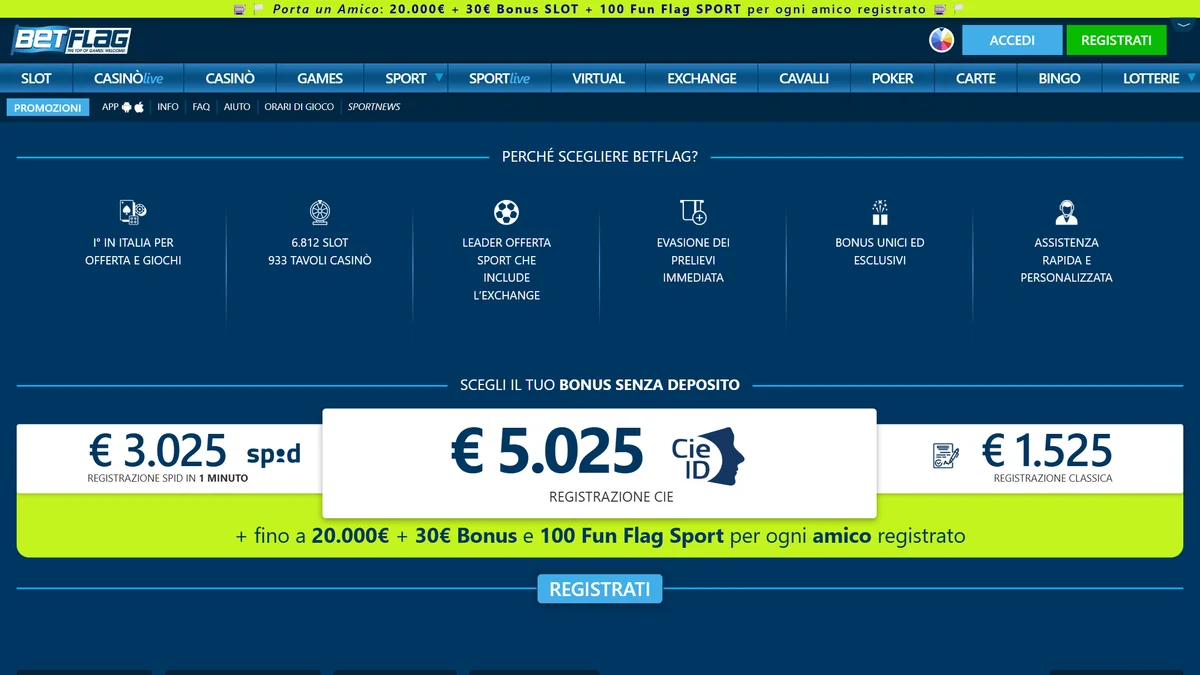Viewport: 1200px width, 675px height.
Task: Open ORARI DI GIOCO link
Action: click(x=299, y=107)
